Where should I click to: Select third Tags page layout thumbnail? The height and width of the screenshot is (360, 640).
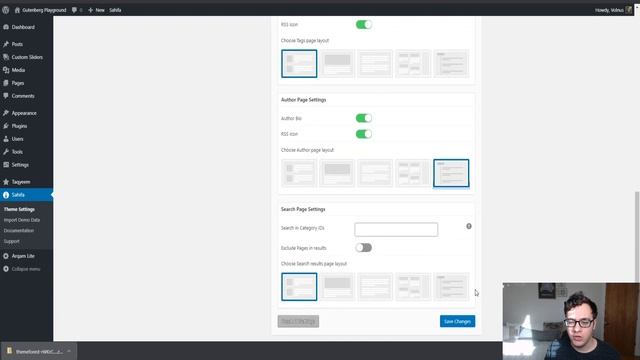coord(375,64)
